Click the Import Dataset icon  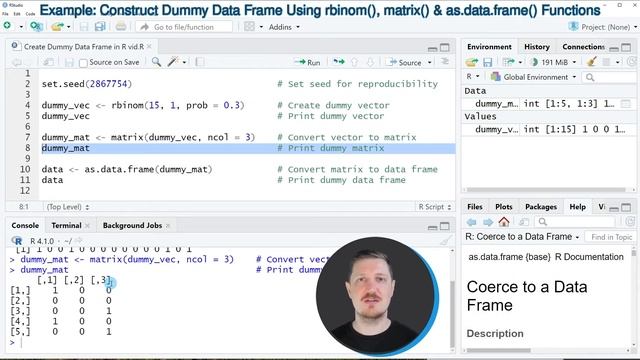(509, 62)
